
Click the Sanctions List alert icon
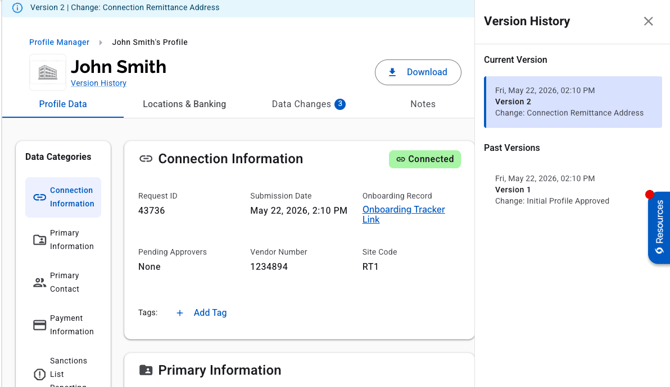[39, 375]
